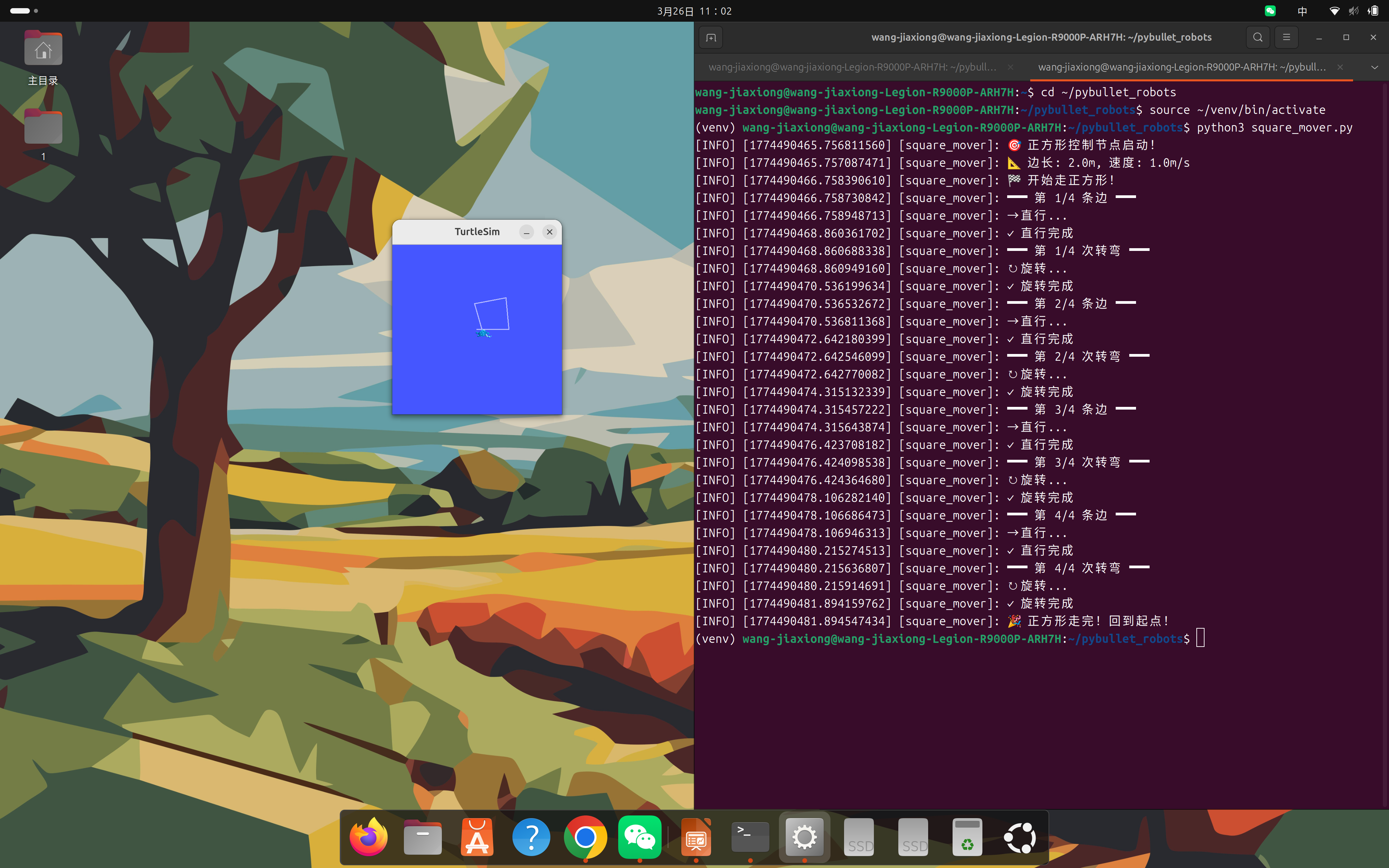Open Terminal from the dock
Screen dimensions: 1389x868
[750, 837]
